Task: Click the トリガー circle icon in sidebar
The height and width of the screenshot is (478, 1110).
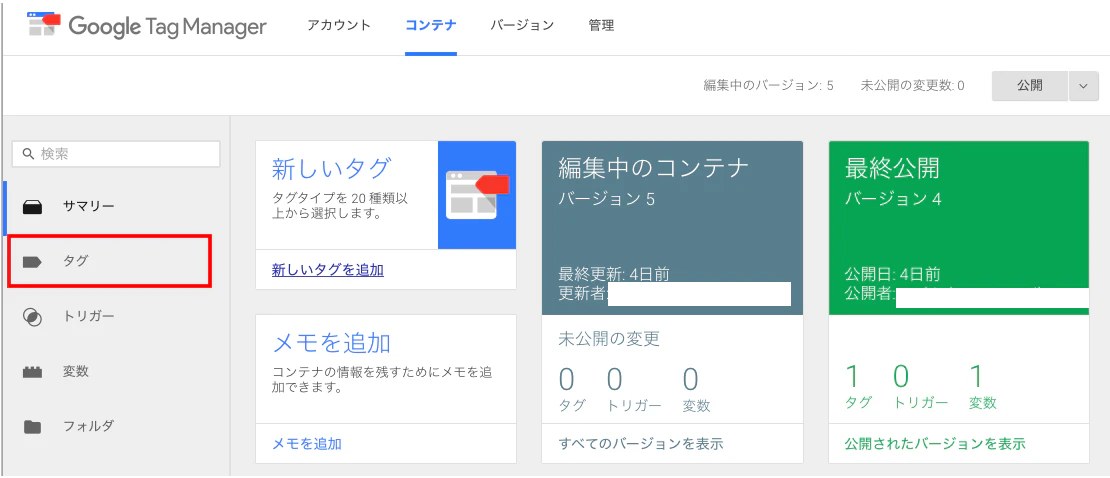Action: (x=33, y=317)
